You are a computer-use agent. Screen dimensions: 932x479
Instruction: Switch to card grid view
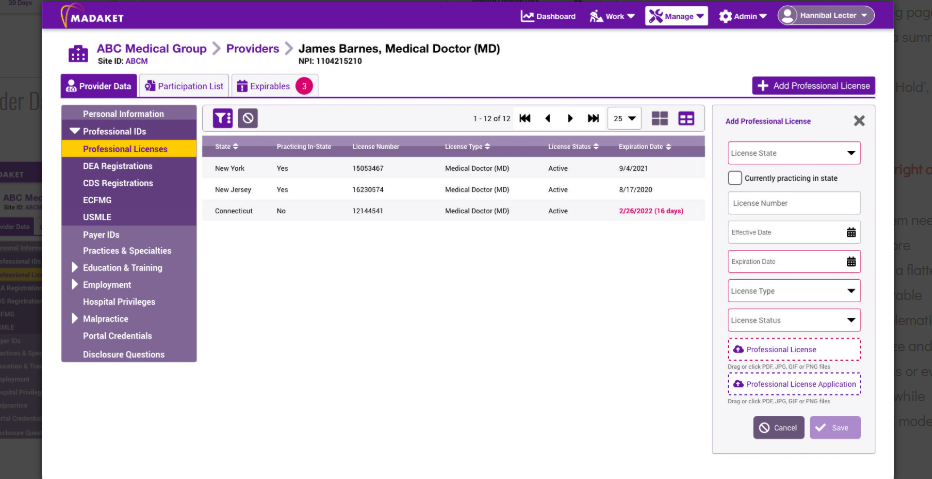pyautogui.click(x=660, y=118)
